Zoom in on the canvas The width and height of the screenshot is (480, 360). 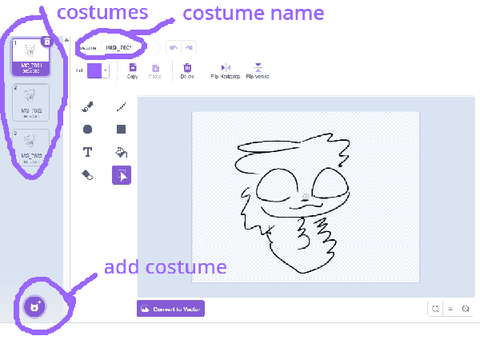coord(465,309)
